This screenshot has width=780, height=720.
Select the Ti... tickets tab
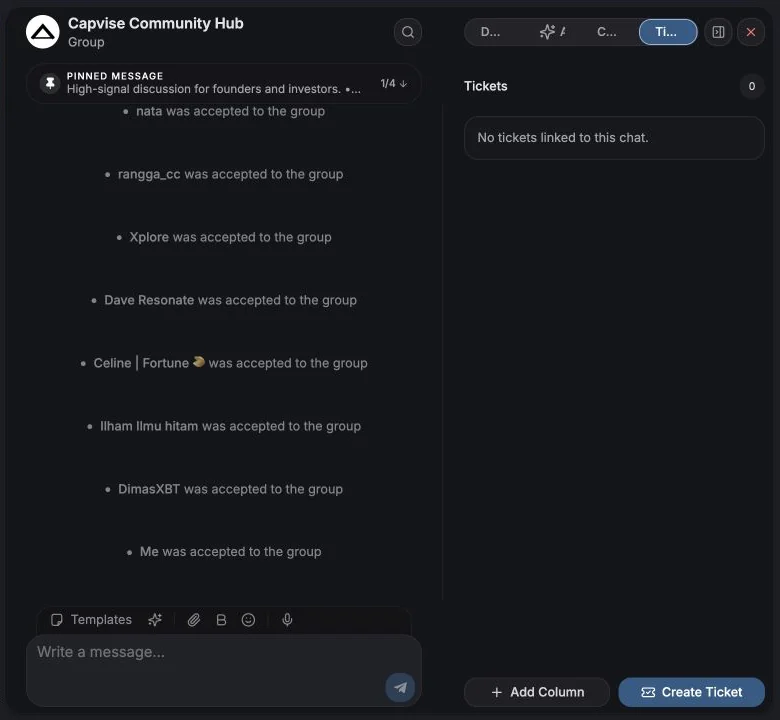tap(668, 32)
